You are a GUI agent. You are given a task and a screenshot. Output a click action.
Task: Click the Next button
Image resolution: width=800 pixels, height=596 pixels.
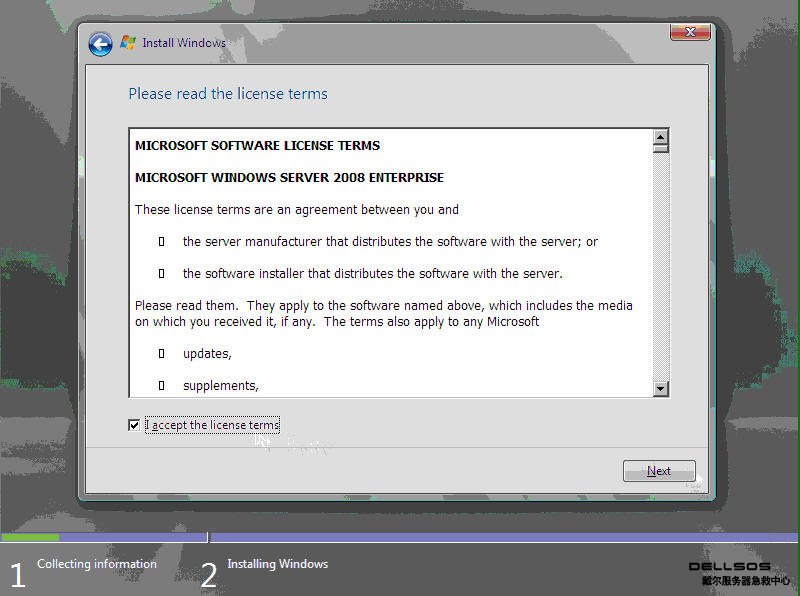pyautogui.click(x=659, y=471)
